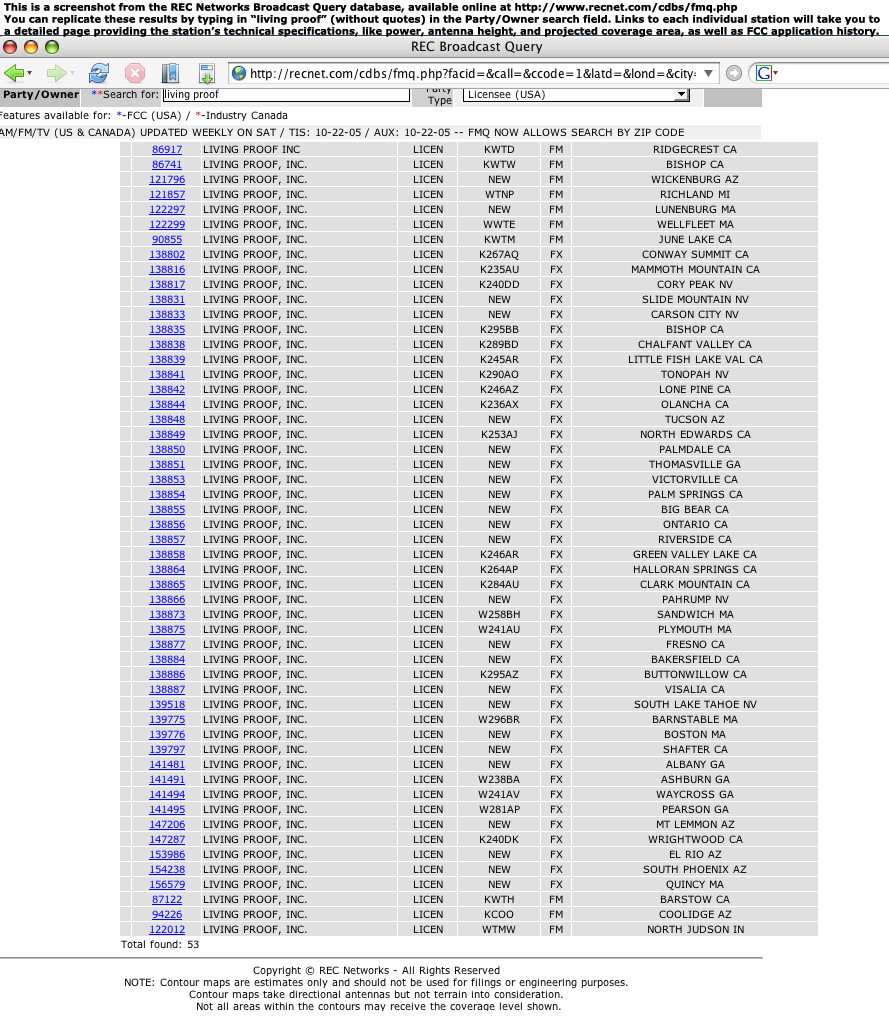Select call sign K267AQ cell
The width and height of the screenshot is (889, 1017).
(x=499, y=255)
